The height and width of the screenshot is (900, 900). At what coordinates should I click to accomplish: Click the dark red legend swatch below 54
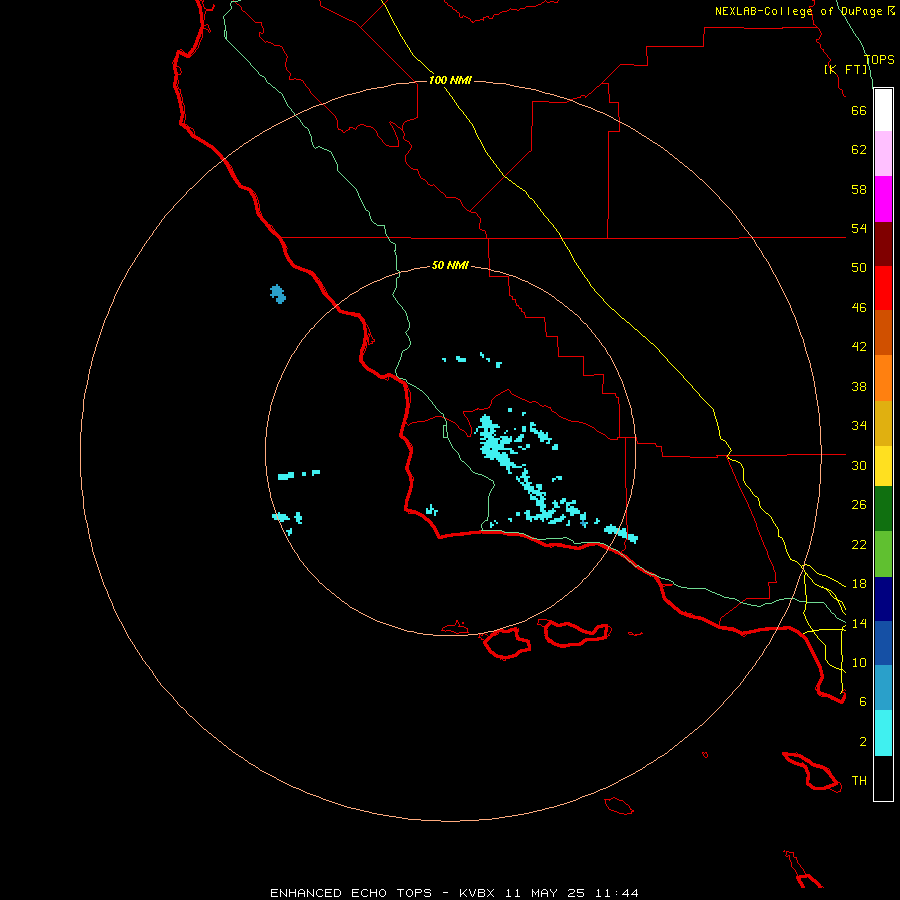click(x=883, y=243)
